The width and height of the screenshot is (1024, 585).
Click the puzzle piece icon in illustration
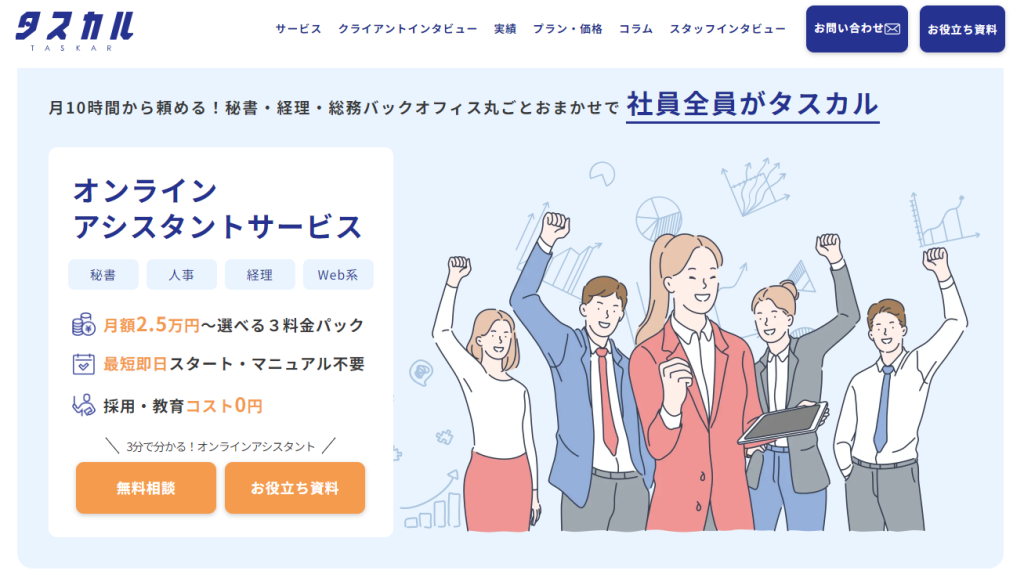(445, 436)
